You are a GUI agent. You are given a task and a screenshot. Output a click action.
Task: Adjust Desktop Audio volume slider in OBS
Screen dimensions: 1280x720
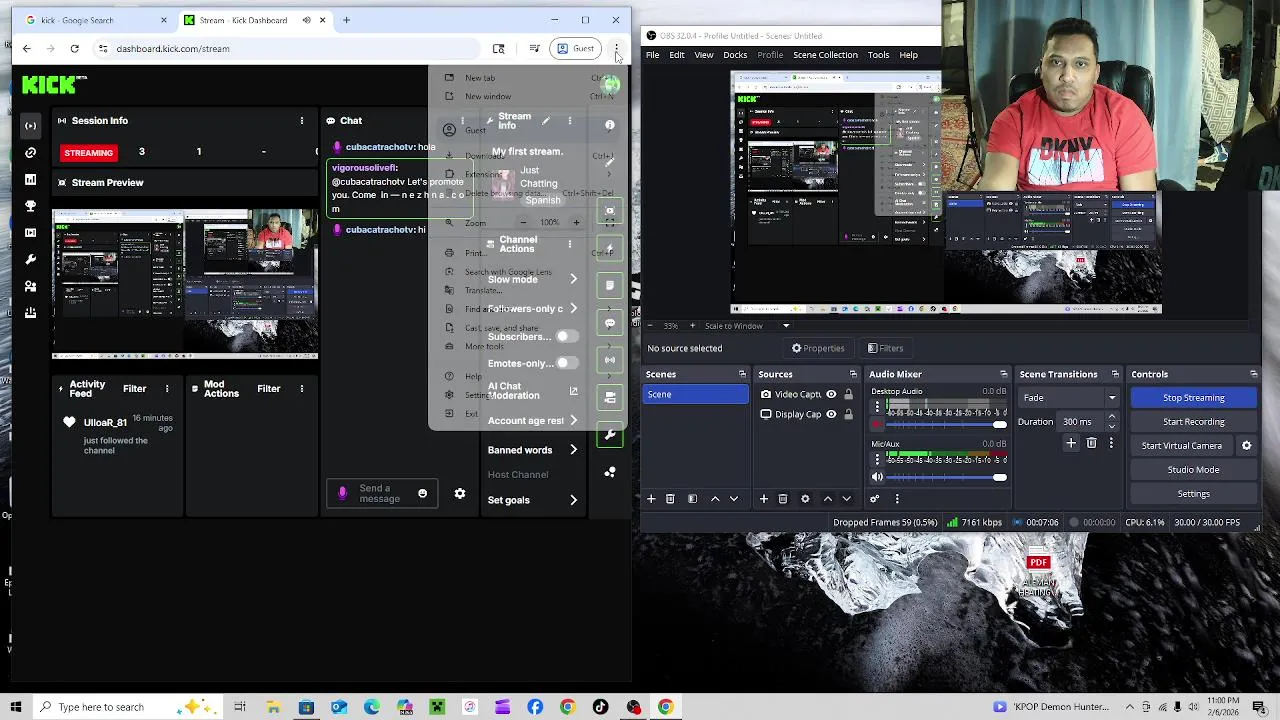click(x=947, y=424)
